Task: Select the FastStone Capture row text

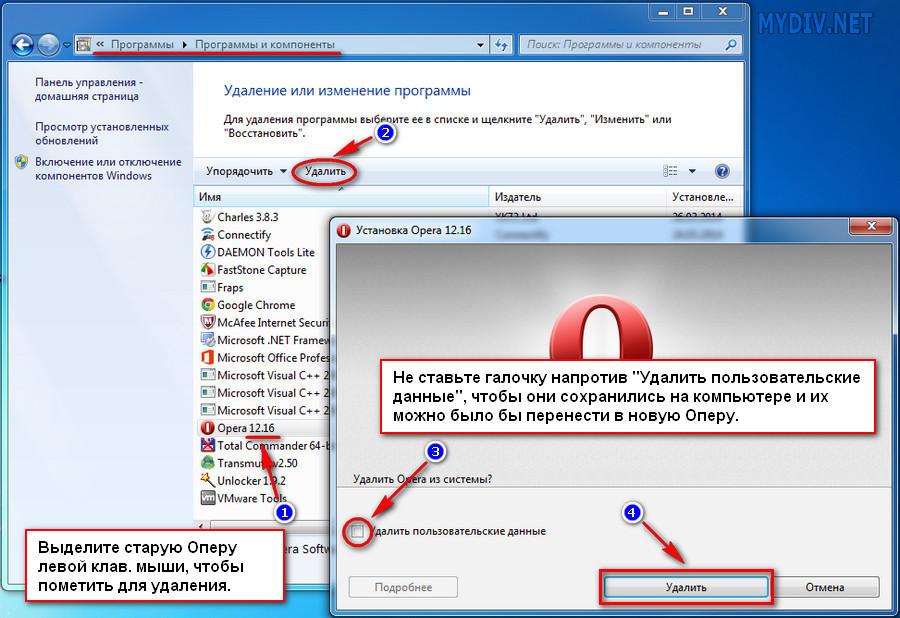Action: pos(262,270)
